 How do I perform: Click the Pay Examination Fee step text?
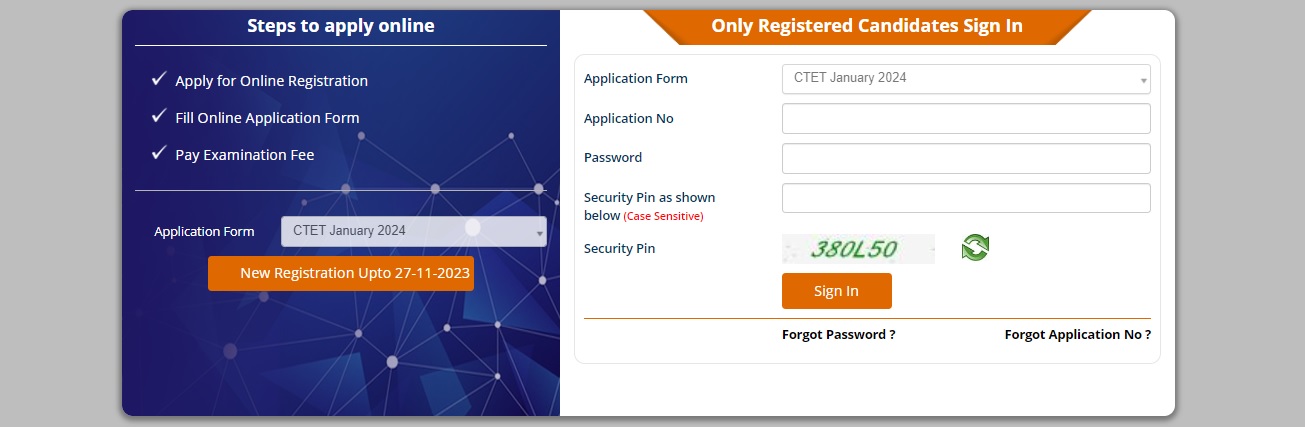pyautogui.click(x=244, y=155)
